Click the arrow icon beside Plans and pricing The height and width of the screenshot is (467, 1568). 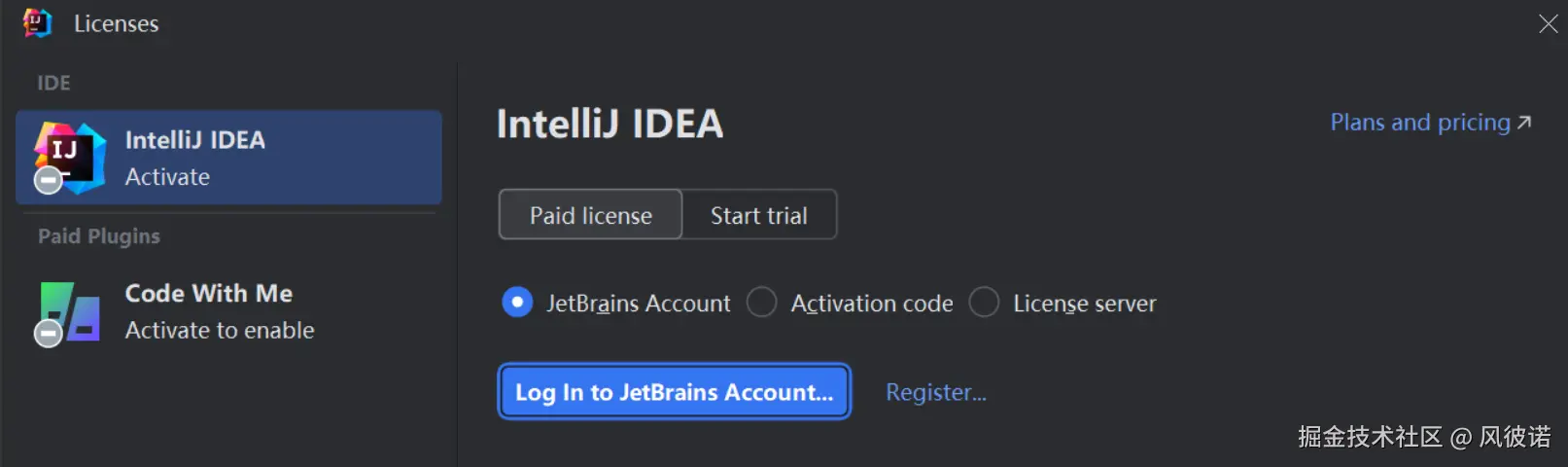coord(1524,123)
